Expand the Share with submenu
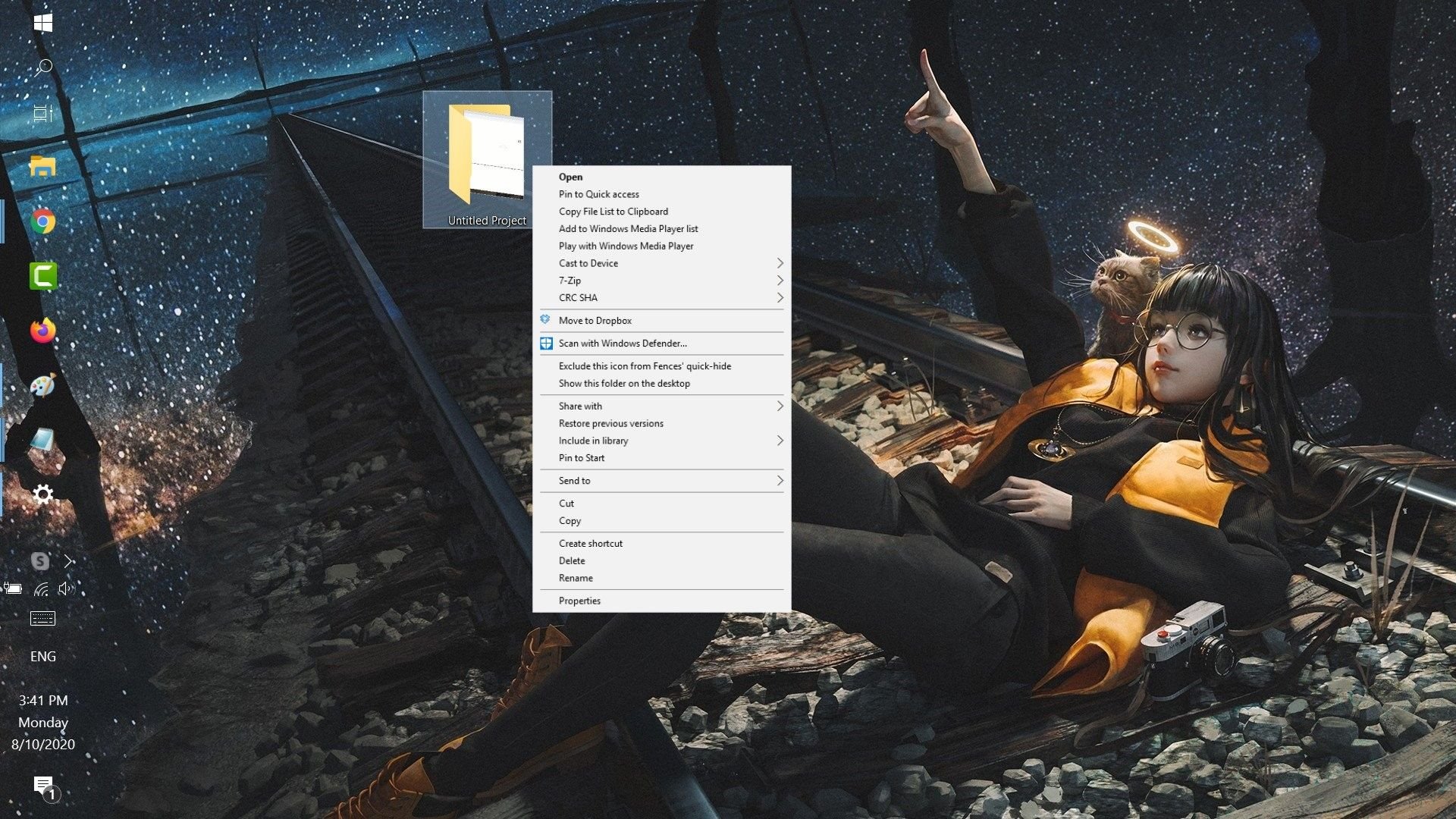This screenshot has width=1456, height=819. tap(662, 406)
